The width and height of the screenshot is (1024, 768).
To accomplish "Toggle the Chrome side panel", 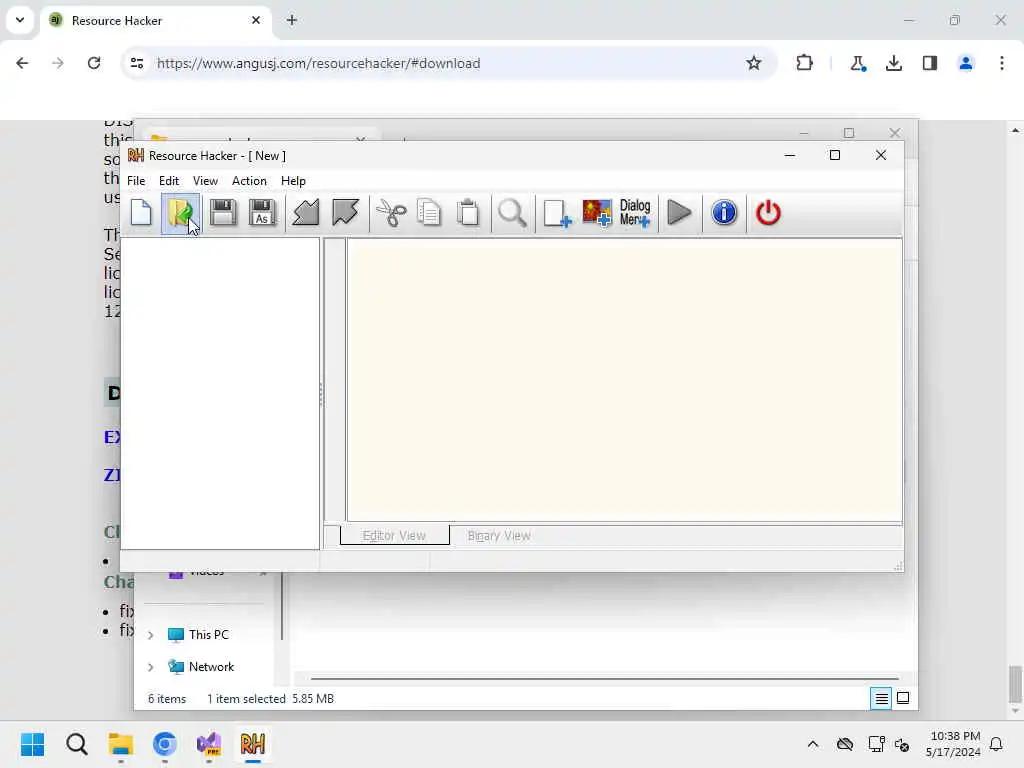I will tap(930, 63).
